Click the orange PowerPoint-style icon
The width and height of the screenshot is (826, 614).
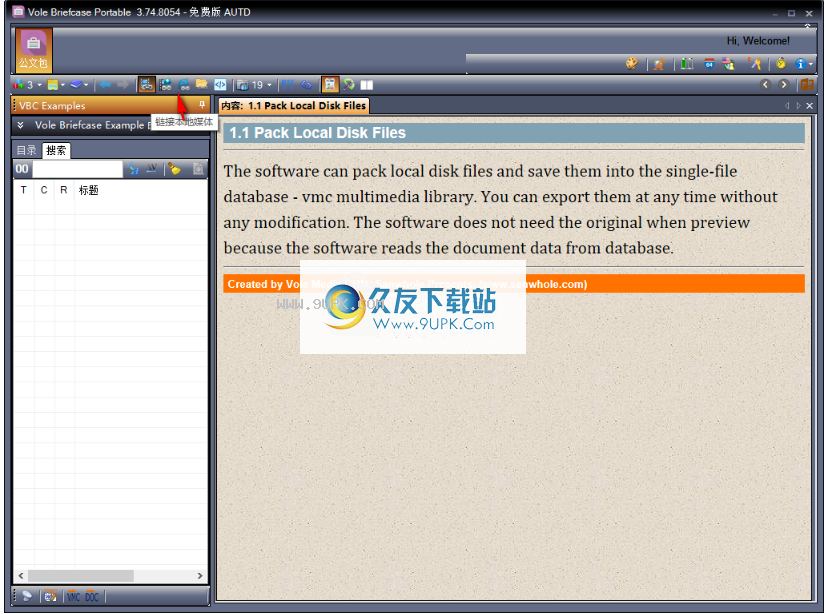[807, 84]
